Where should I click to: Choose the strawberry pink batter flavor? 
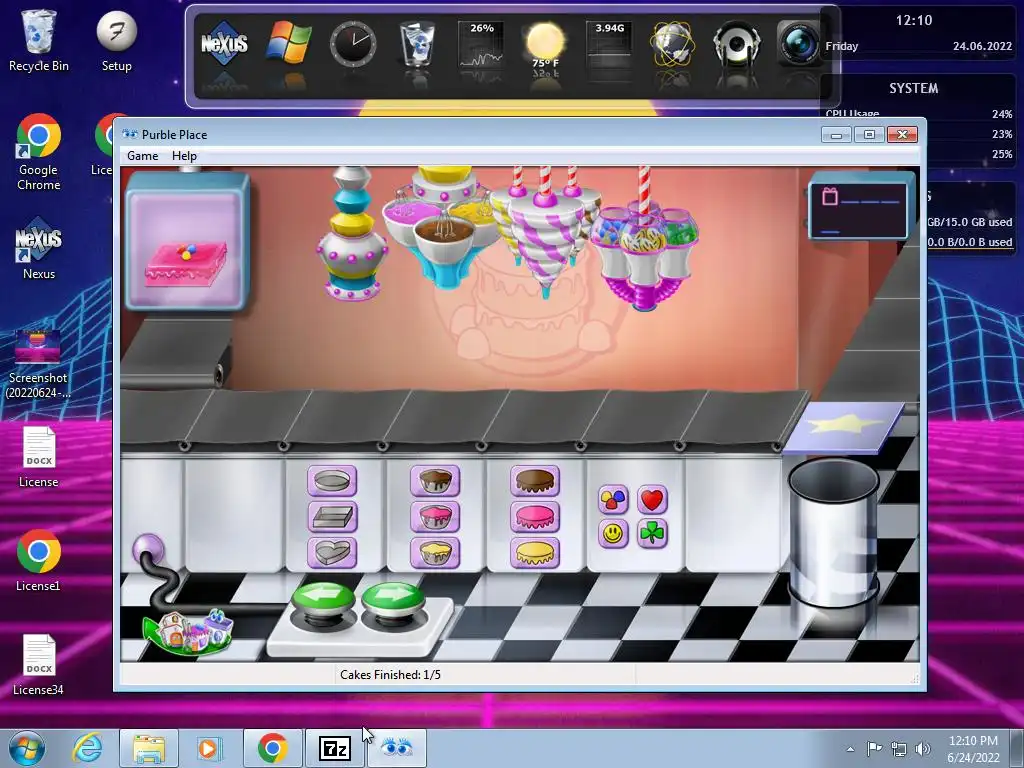click(x=435, y=517)
